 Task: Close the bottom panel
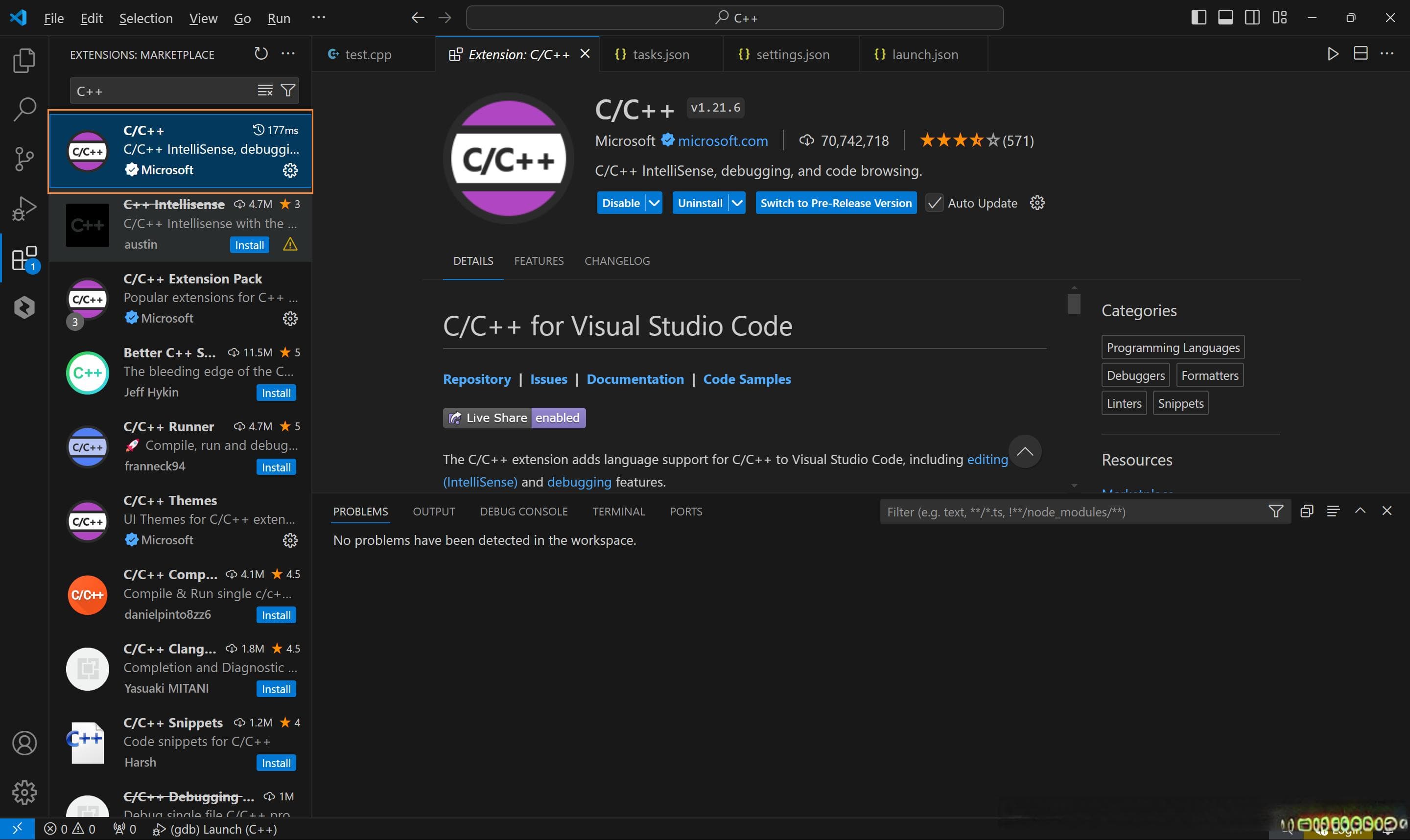tap(1387, 511)
